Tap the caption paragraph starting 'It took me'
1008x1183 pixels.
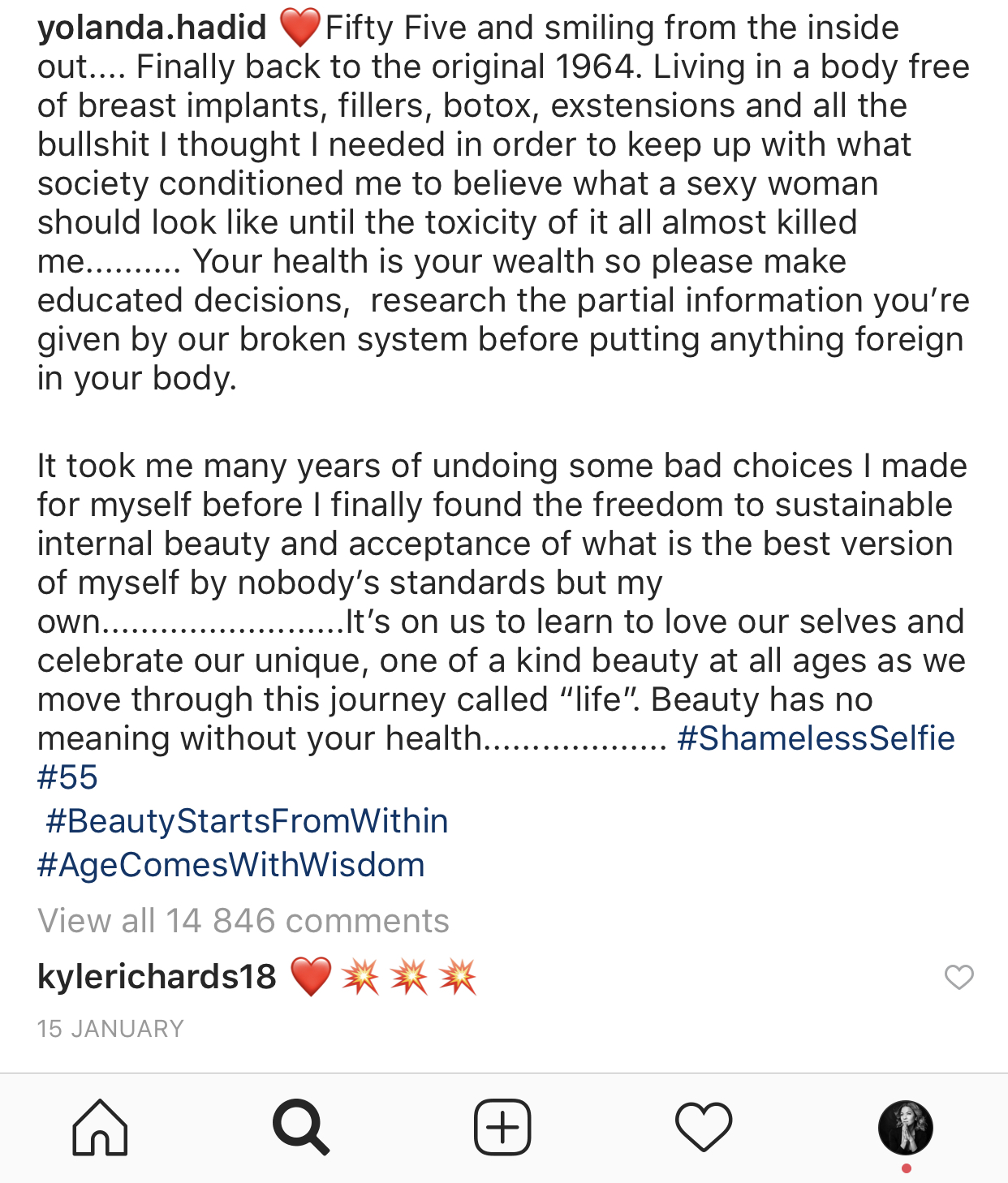click(502, 602)
